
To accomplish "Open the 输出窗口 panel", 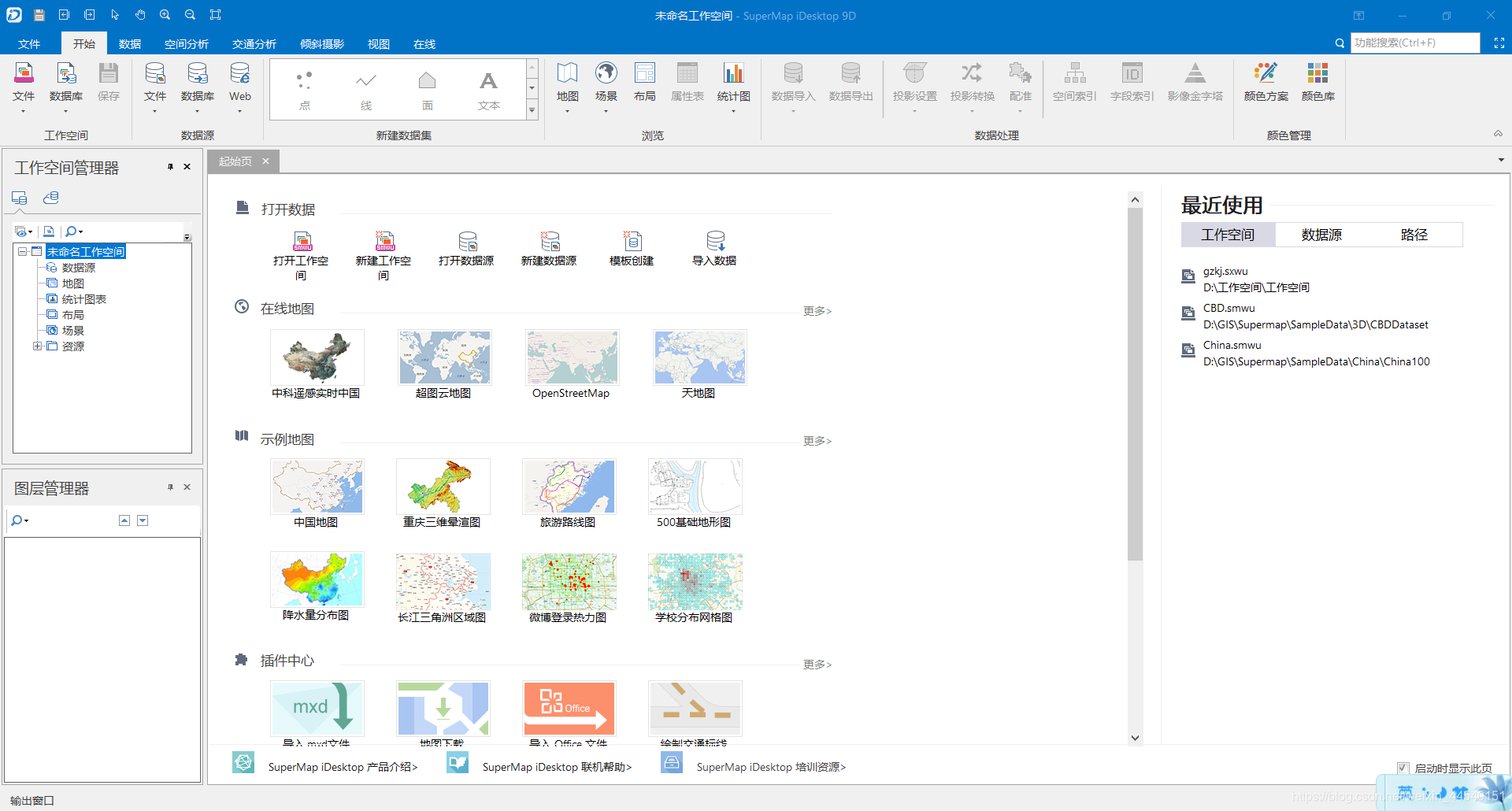I will 32,801.
